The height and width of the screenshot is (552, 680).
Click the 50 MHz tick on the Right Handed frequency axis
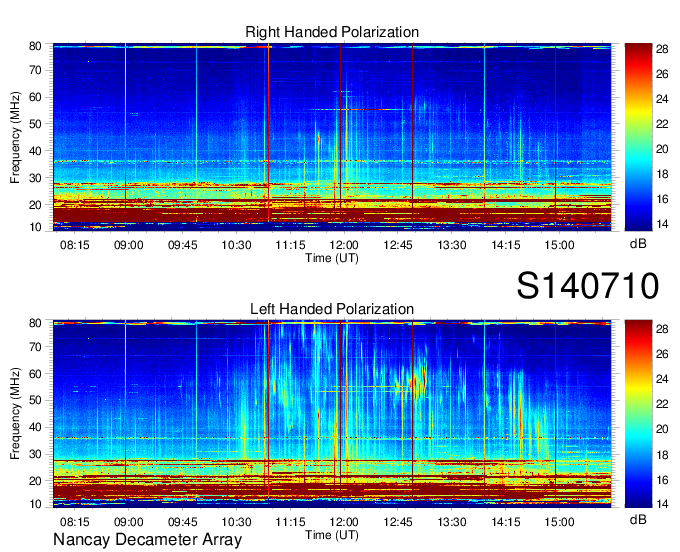[x=35, y=124]
